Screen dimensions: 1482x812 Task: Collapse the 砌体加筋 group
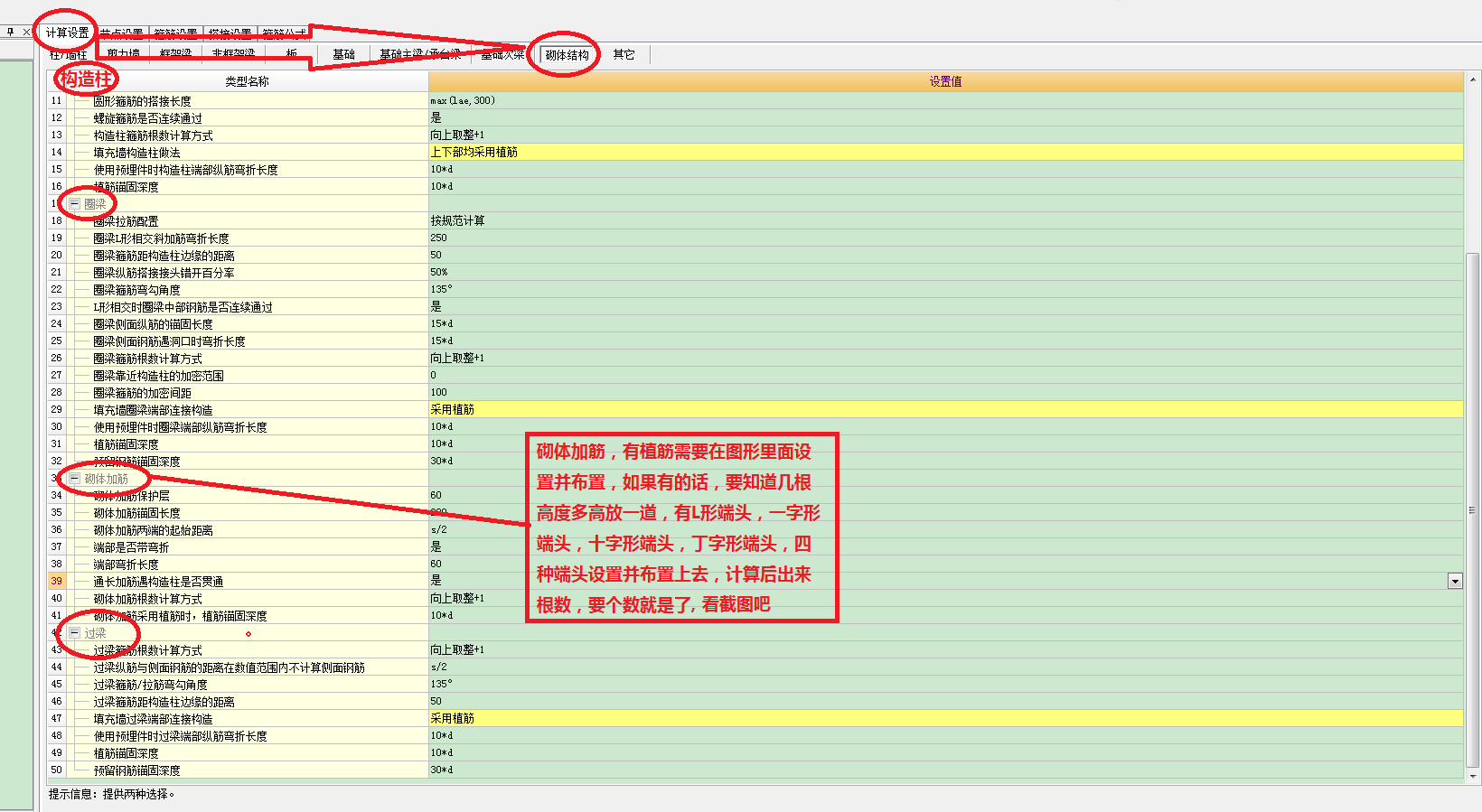coord(75,479)
